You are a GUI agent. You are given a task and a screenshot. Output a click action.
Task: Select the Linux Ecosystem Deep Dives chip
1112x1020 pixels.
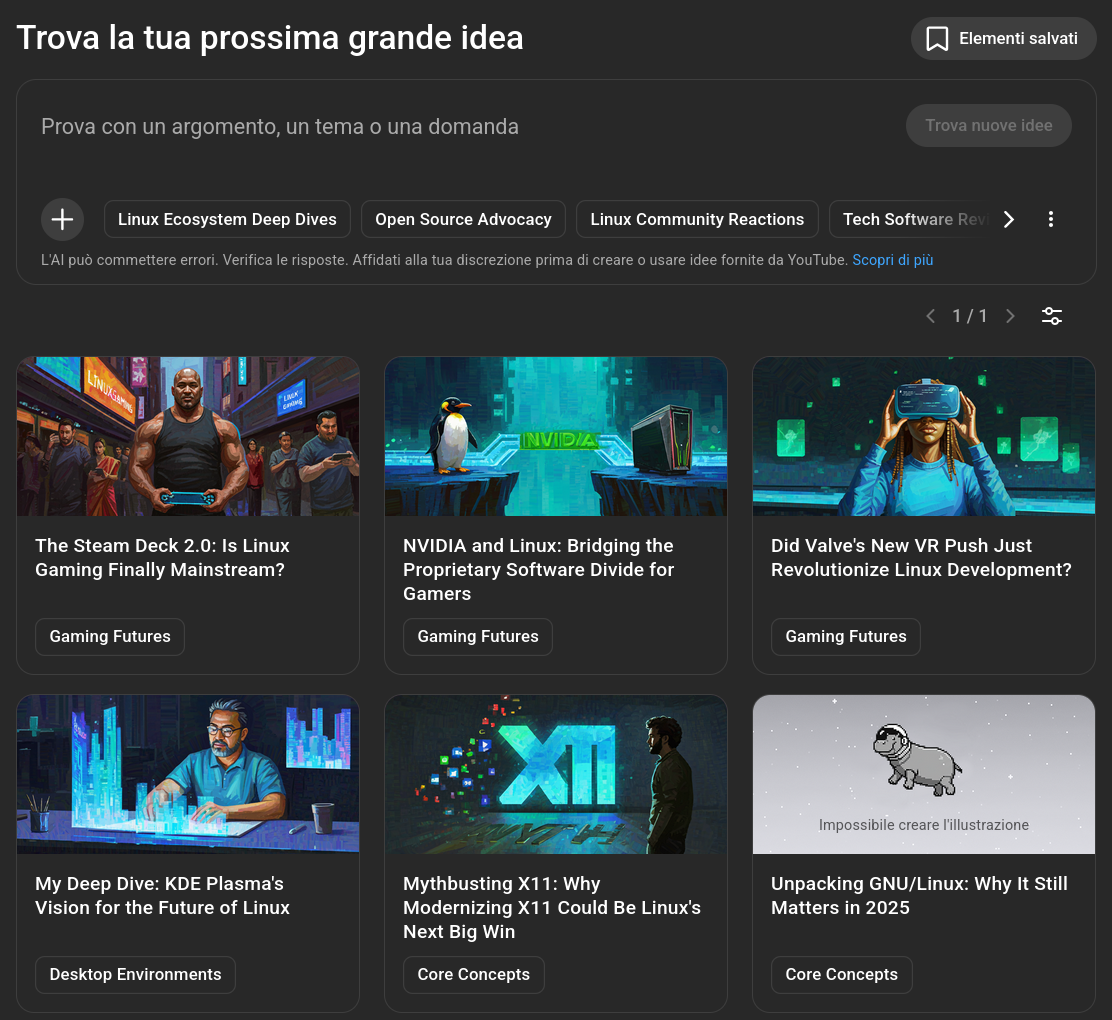pos(227,219)
